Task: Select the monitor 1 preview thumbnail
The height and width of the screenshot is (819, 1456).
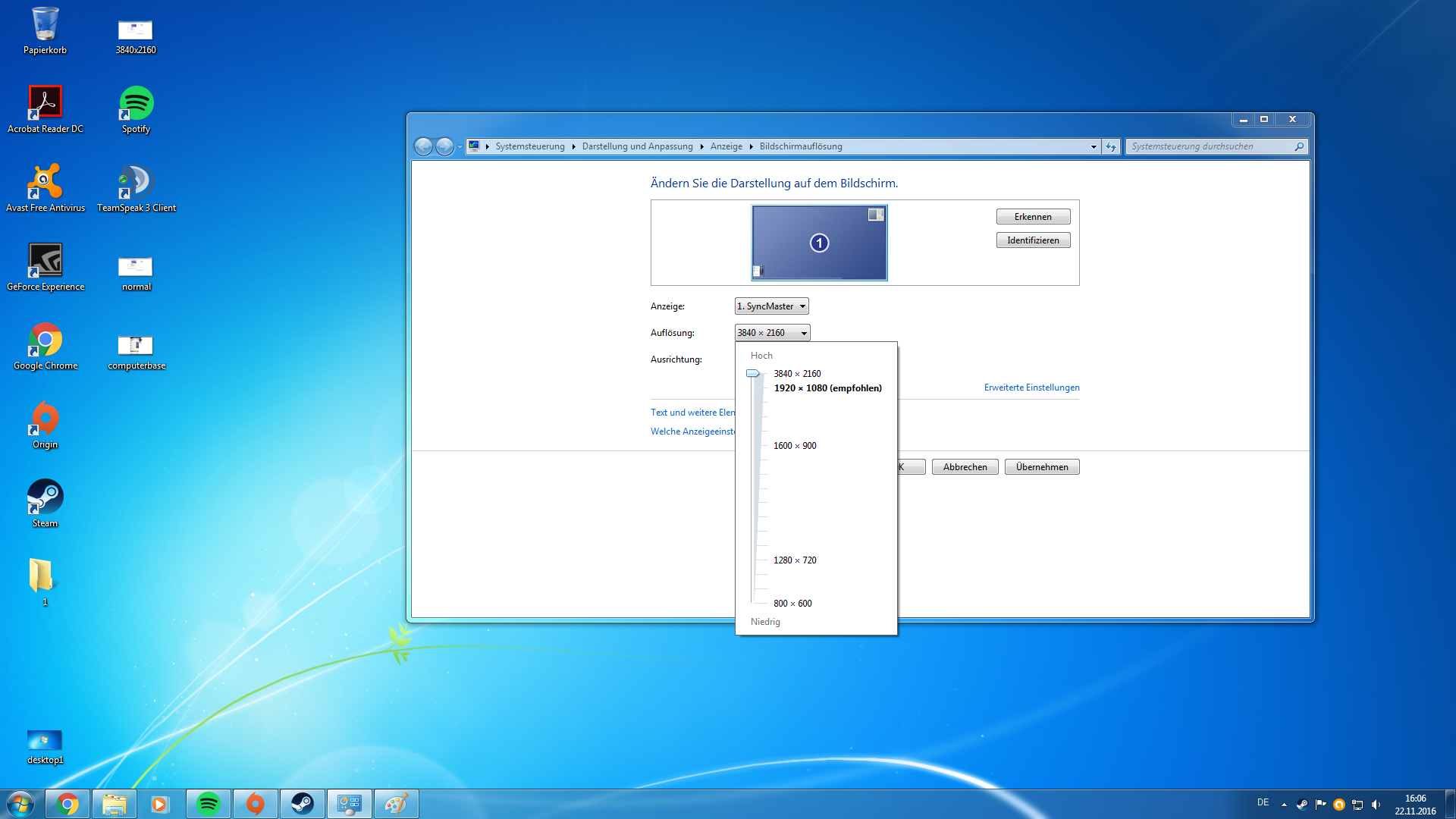Action: [x=819, y=243]
